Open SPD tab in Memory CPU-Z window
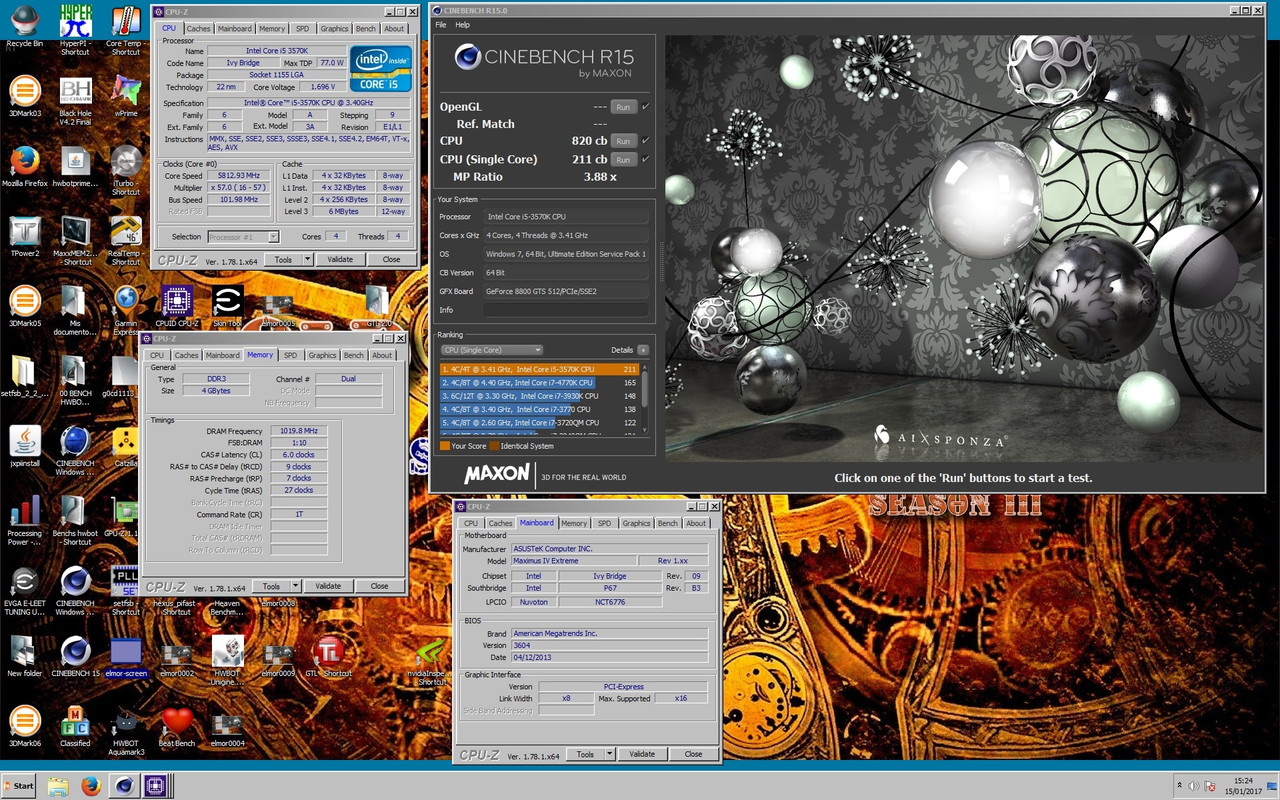The image size is (1280, 800). coord(290,355)
